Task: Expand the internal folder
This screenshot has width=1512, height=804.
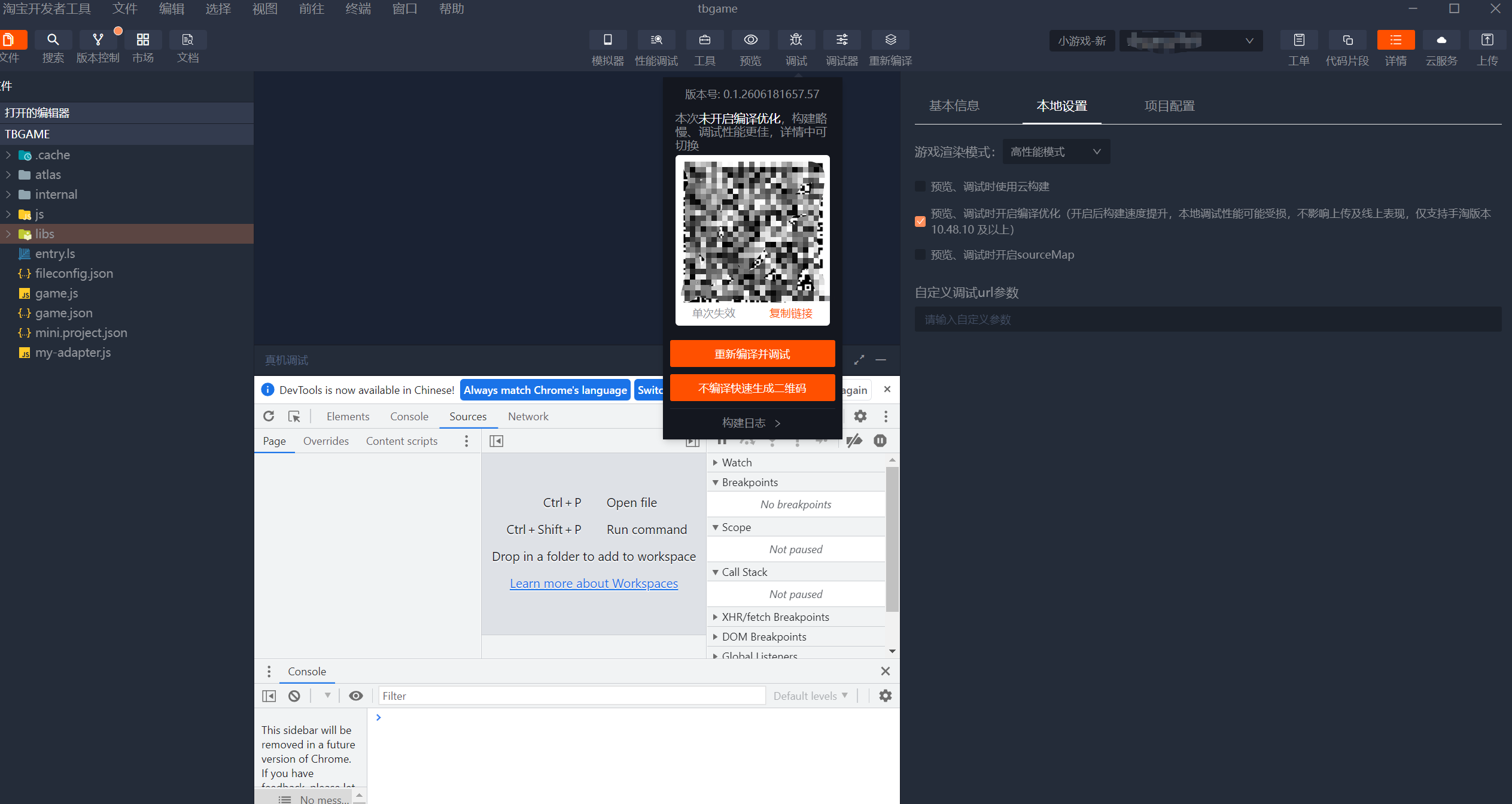Action: click(x=8, y=195)
